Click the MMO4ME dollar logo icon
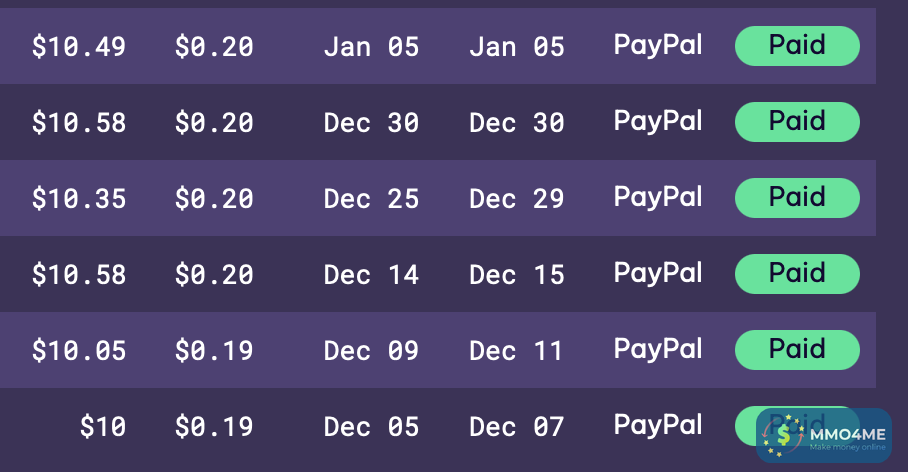908x472 pixels. (784, 437)
